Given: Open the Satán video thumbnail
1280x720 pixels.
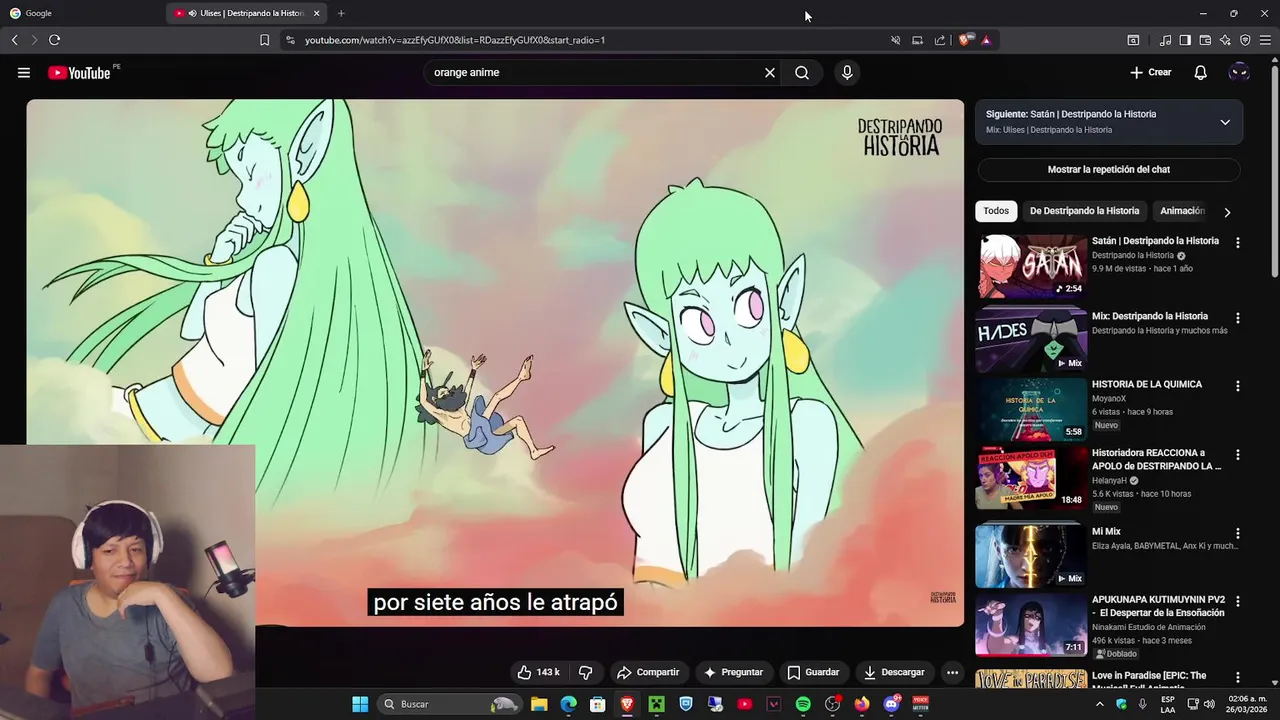Looking at the screenshot, I should click(1031, 266).
